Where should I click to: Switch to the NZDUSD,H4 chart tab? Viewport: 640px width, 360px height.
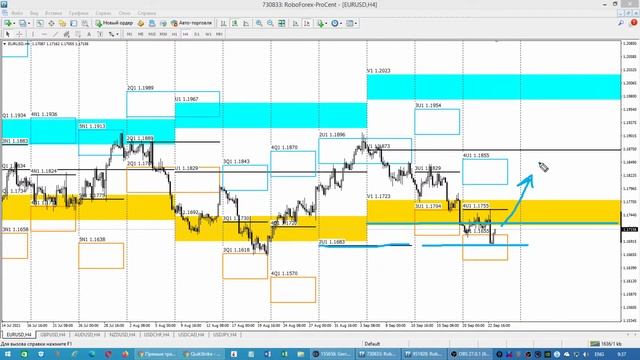point(122,335)
